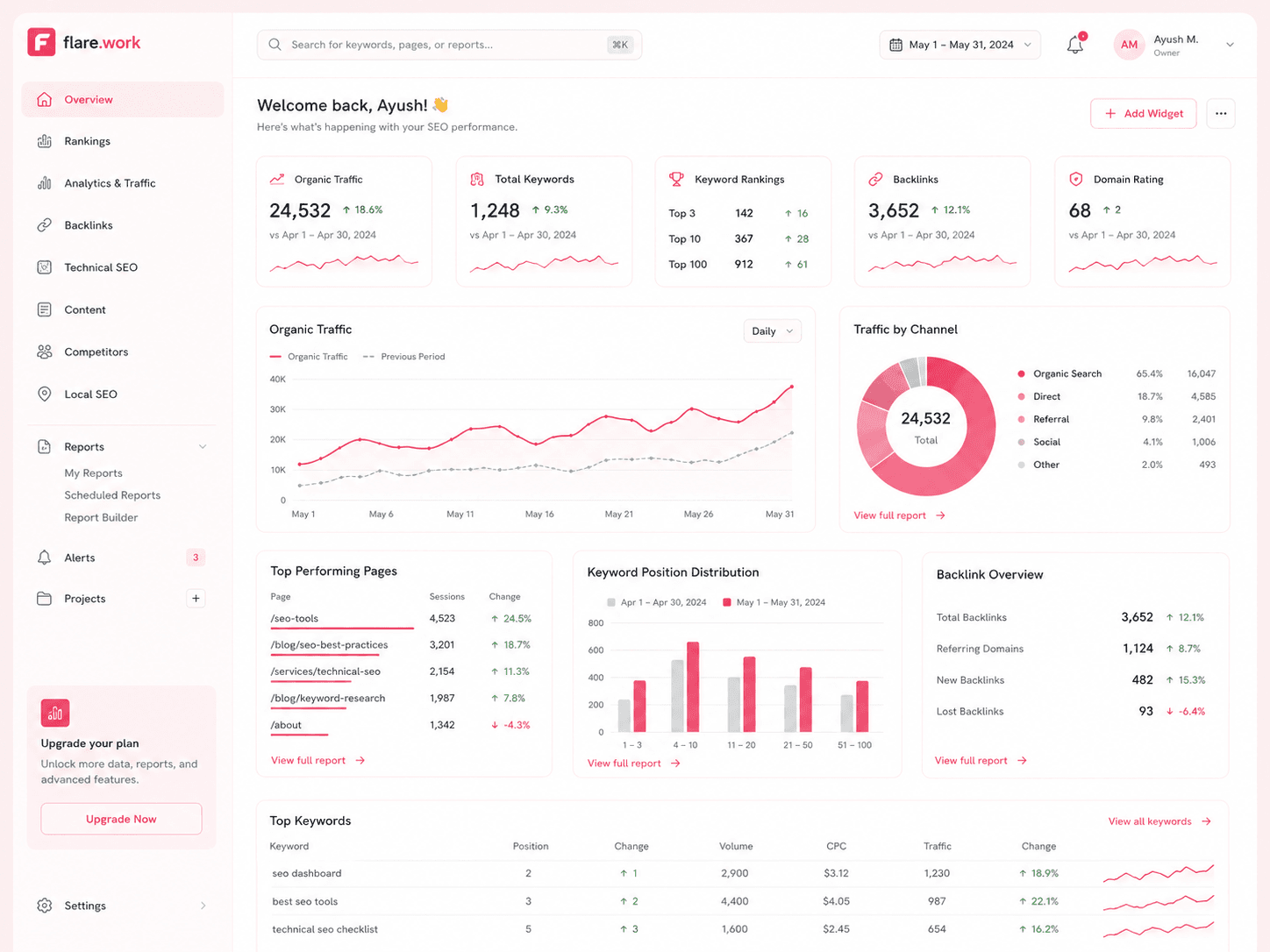Open the Daily interval dropdown
This screenshot has height=952, width=1270.
773,331
